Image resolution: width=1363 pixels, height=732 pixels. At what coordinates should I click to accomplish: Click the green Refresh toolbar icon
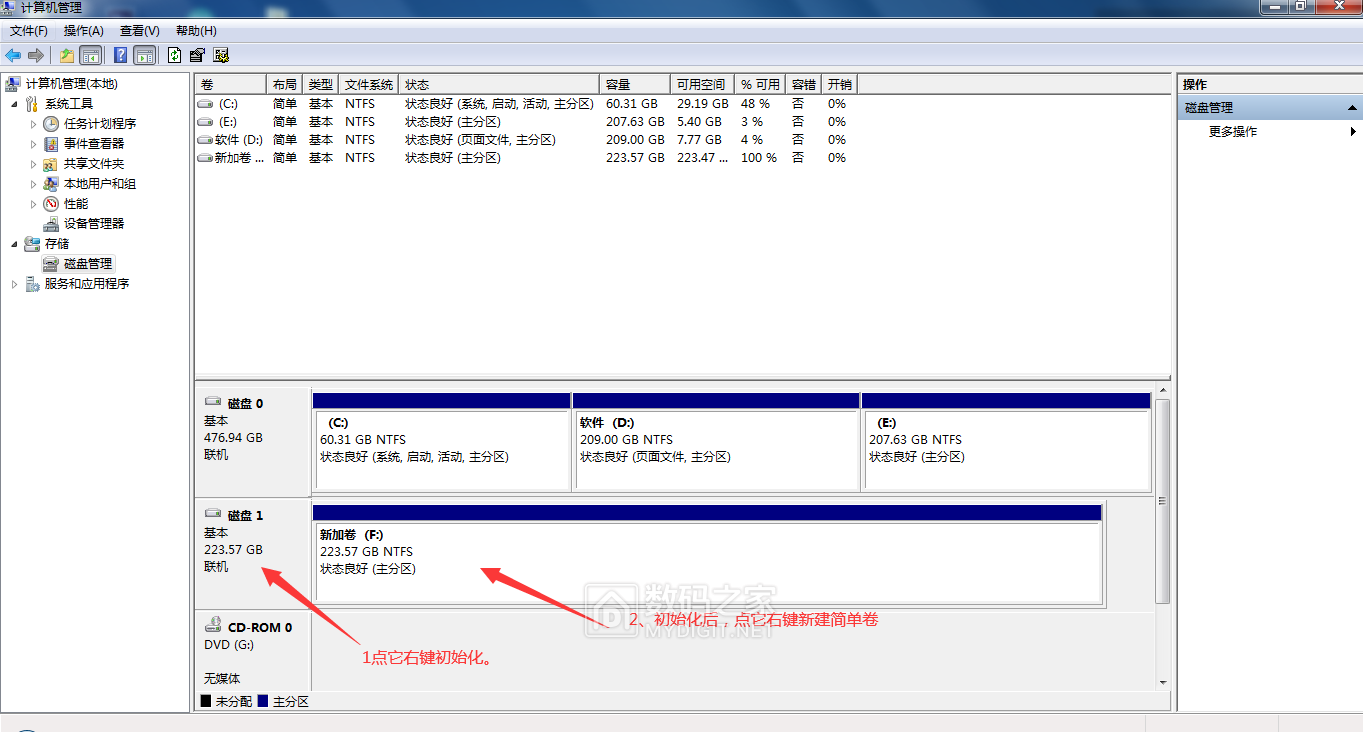pos(175,55)
